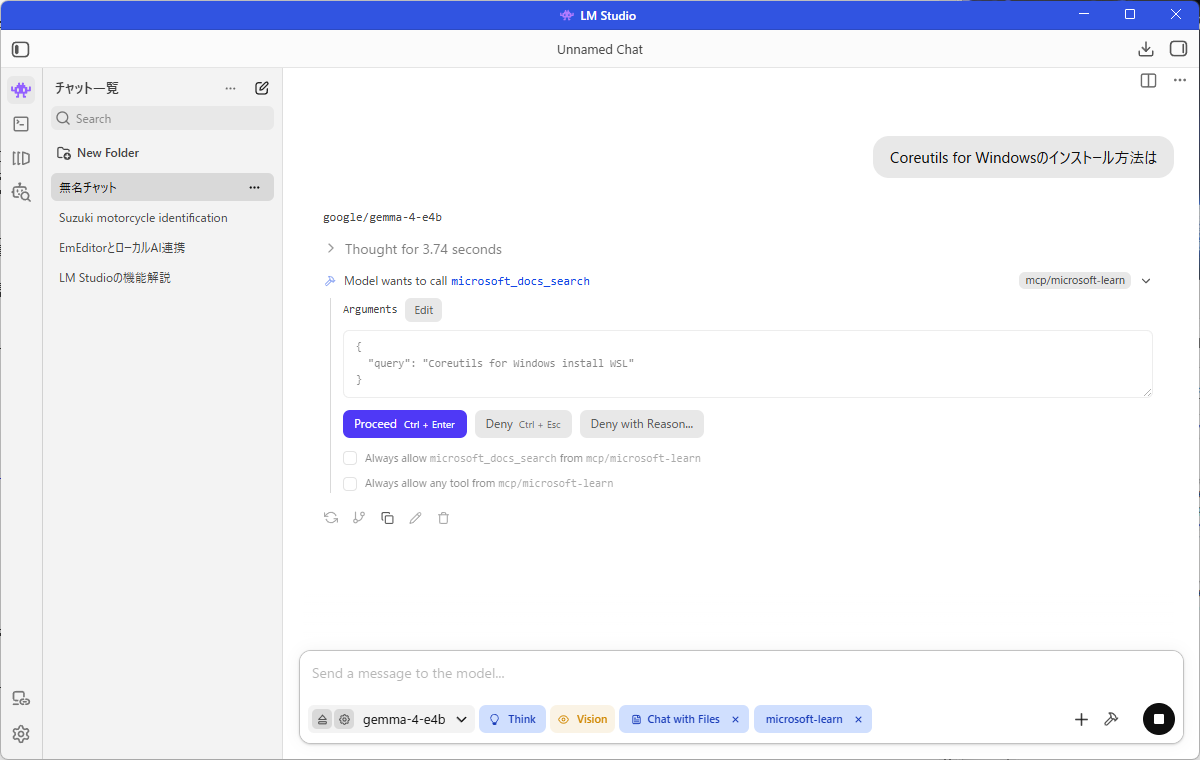The height and width of the screenshot is (760, 1200).
Task: Toggle the Think option
Action: [x=512, y=719]
